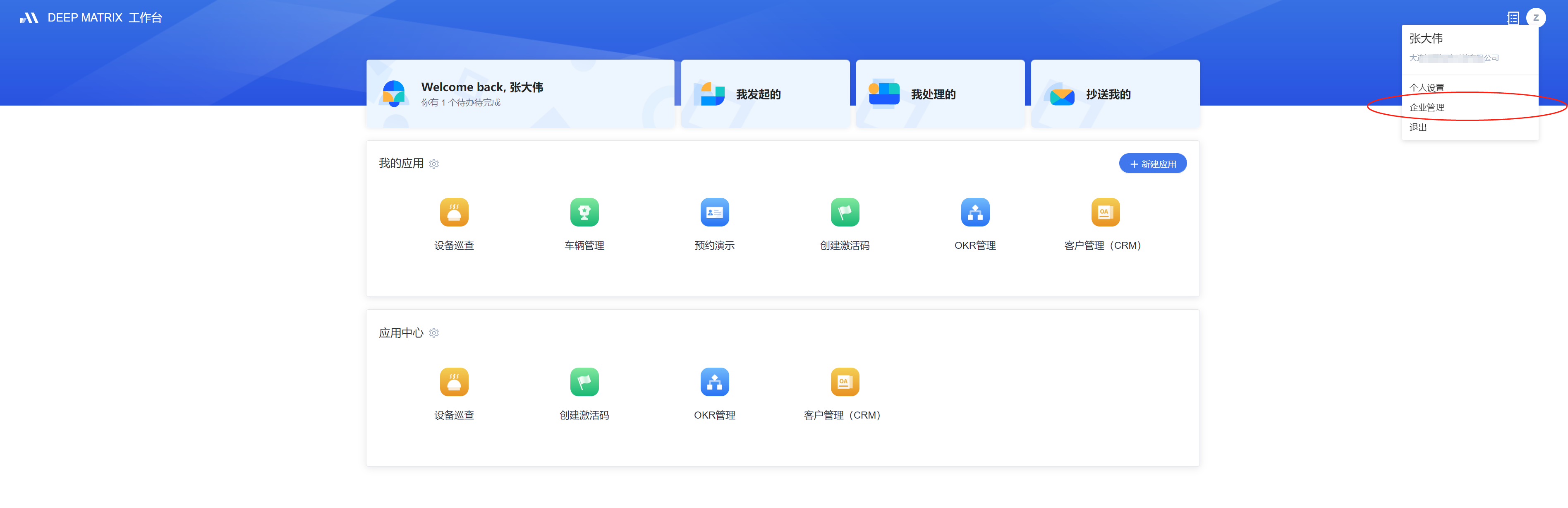Click the DEEP MATRIX 工作台 title
Screen dimensions: 1568x508
pos(105,18)
